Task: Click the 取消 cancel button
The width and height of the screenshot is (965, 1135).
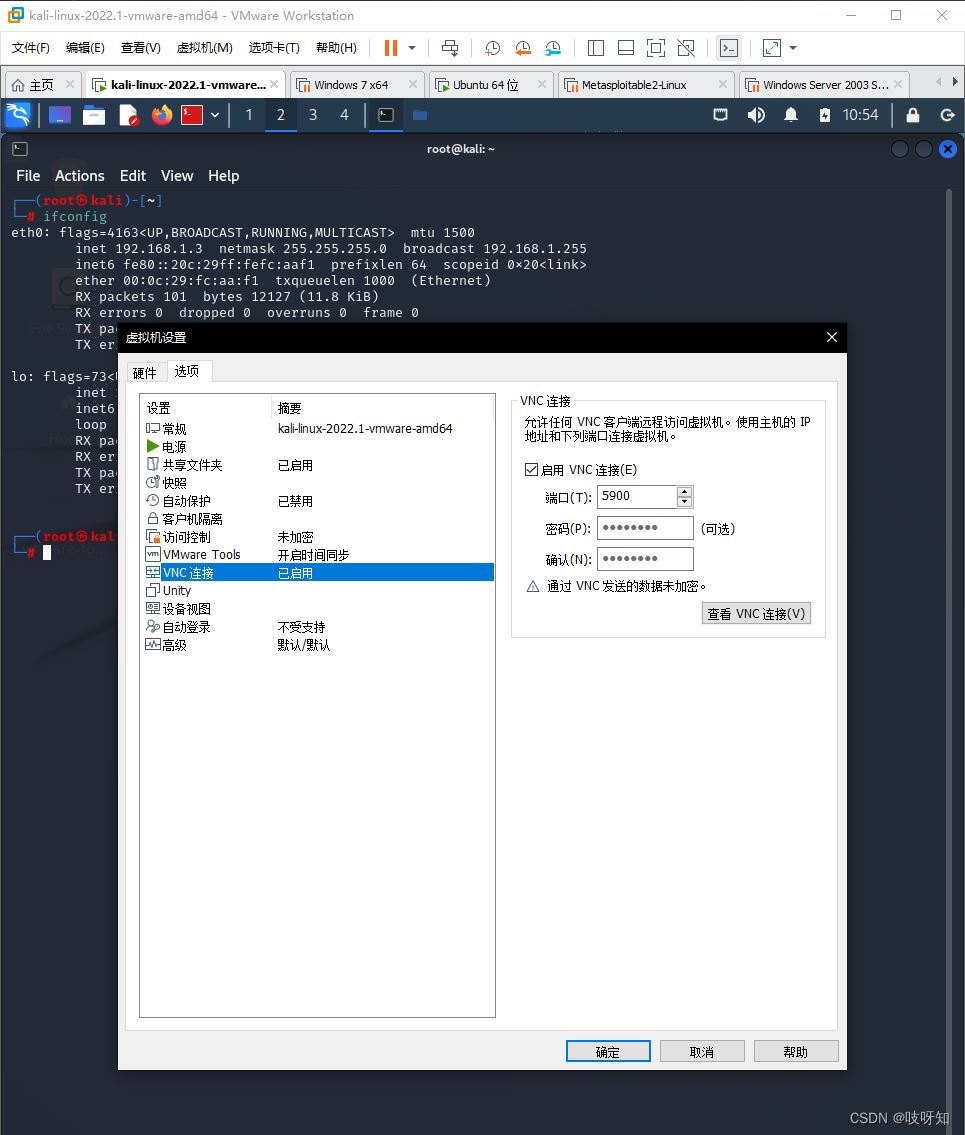Action: [701, 1052]
